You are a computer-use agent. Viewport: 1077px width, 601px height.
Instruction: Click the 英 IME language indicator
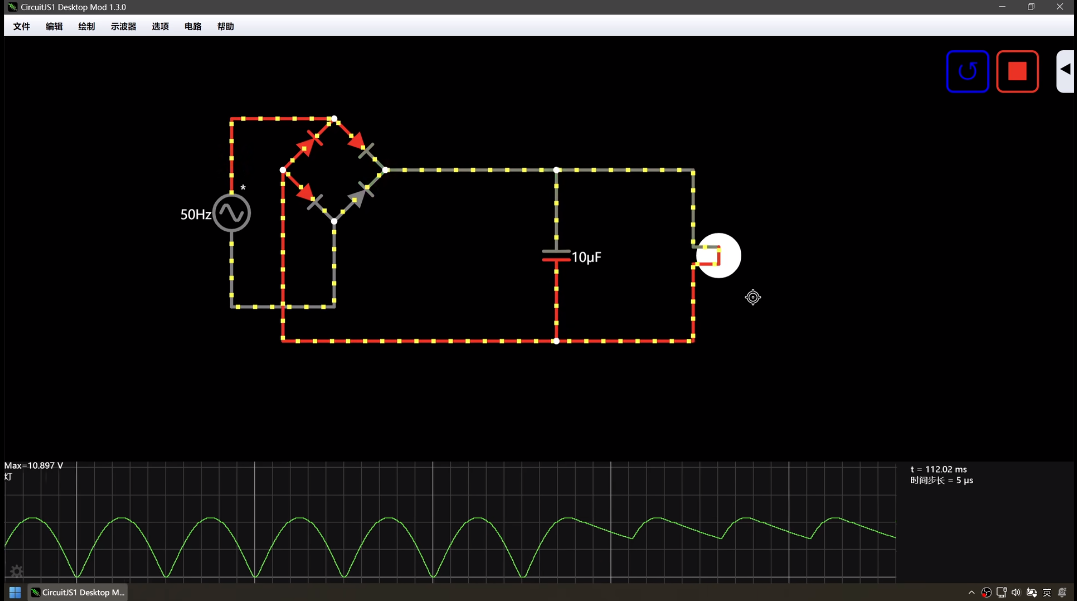[x=1047, y=593]
